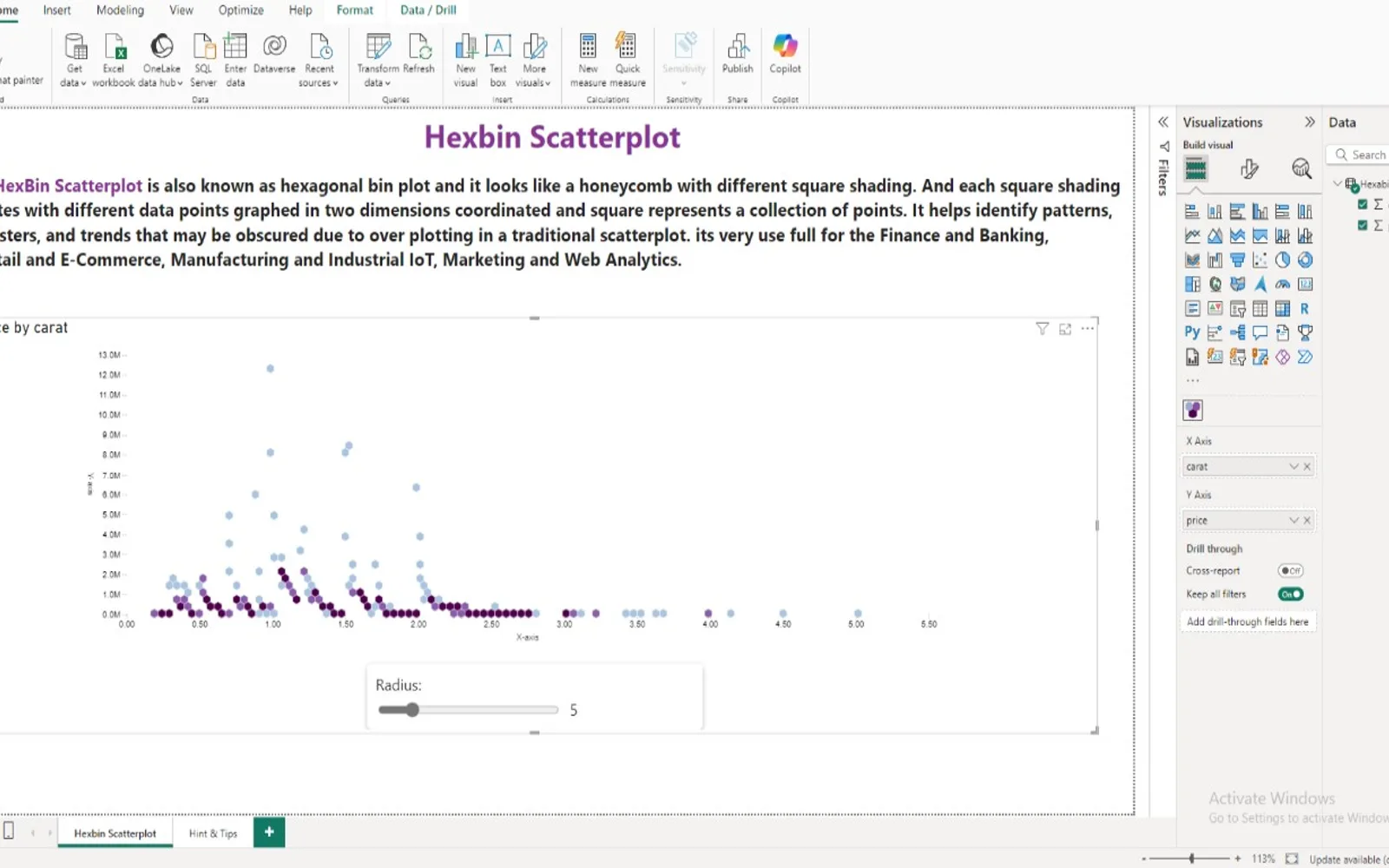Insert a New visual
Viewport: 1389px width, 868px height.
(465, 59)
